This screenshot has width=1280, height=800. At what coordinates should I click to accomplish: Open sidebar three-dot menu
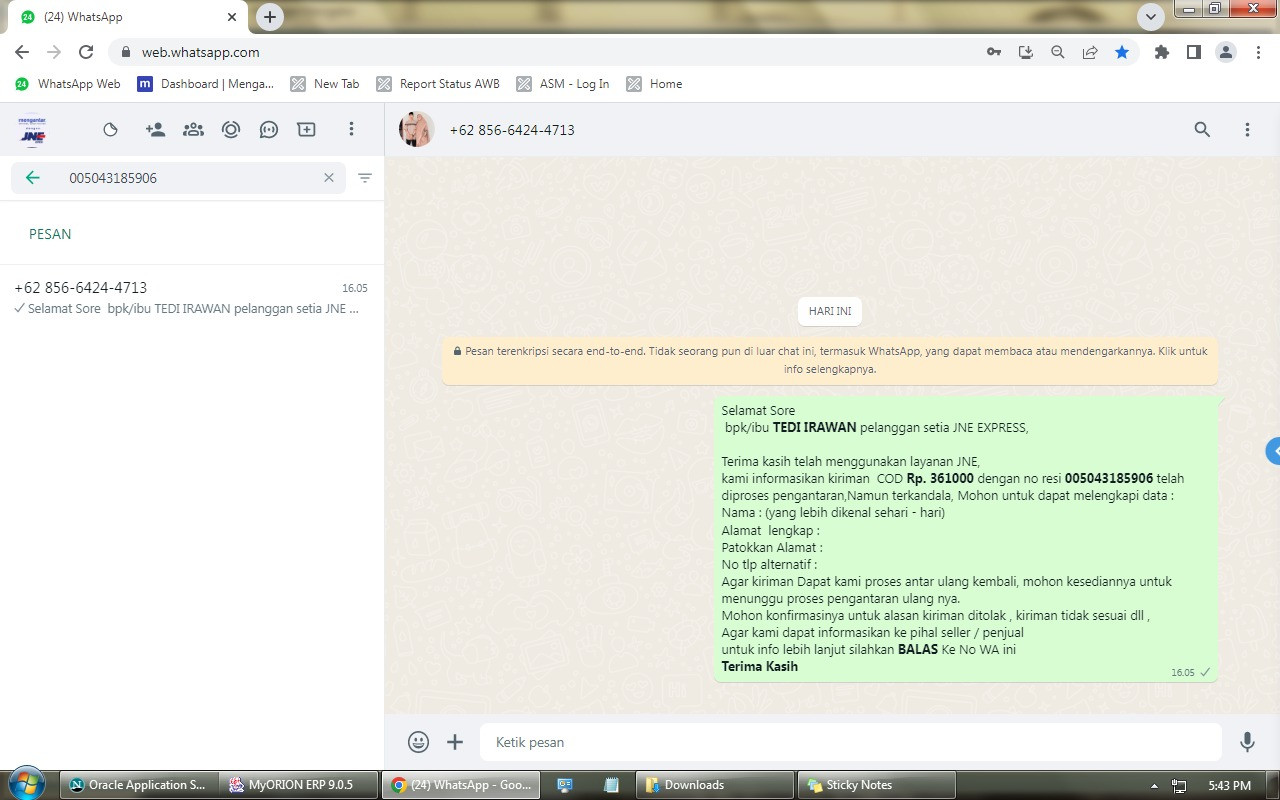click(x=351, y=129)
